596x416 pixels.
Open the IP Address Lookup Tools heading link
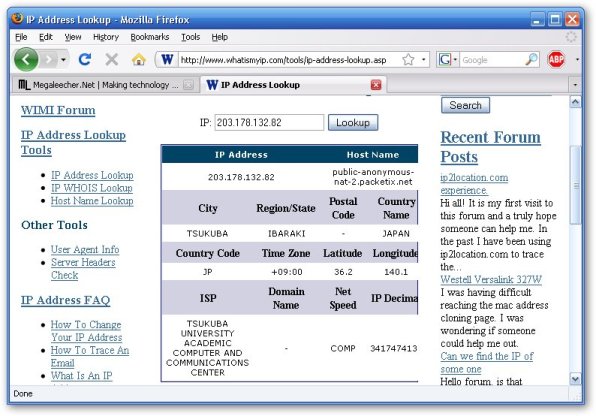(x=73, y=142)
